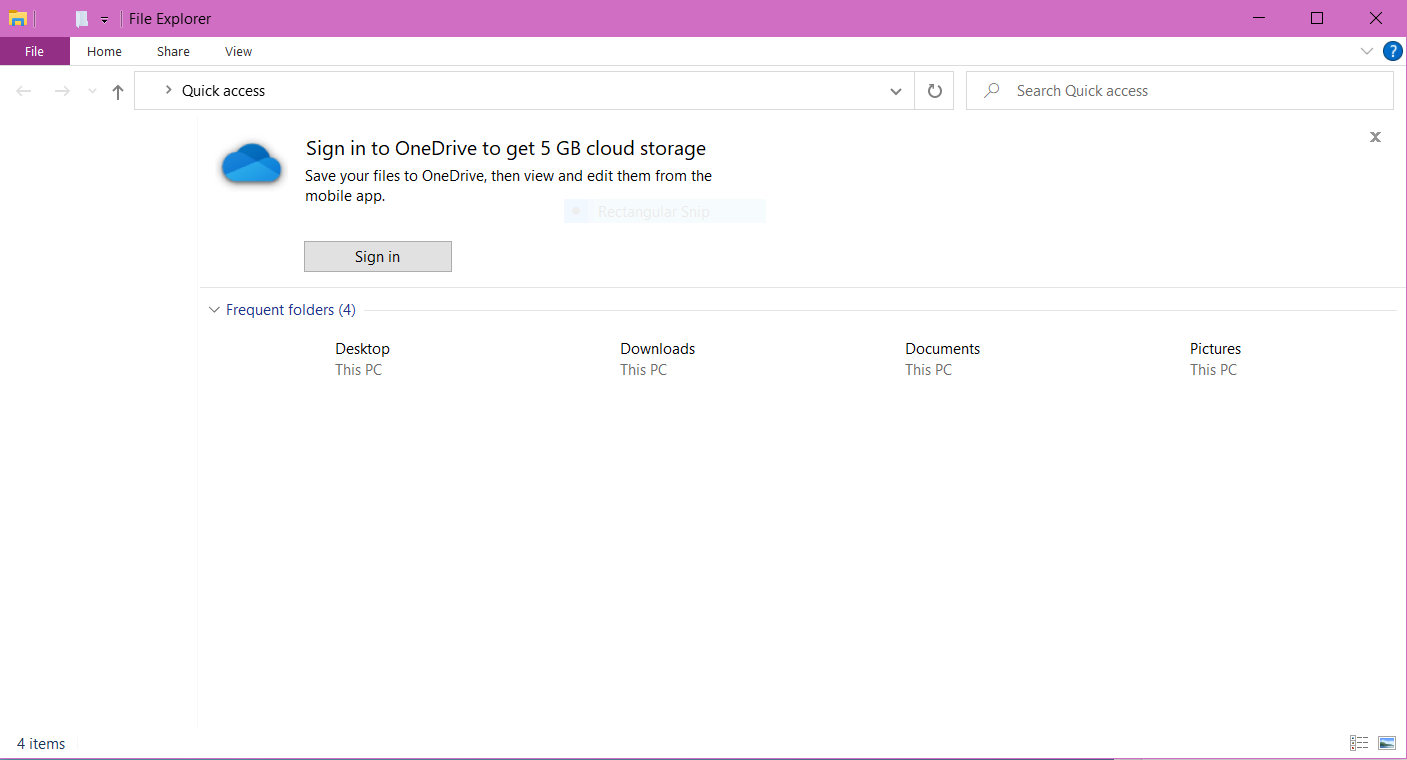Image resolution: width=1407 pixels, height=760 pixels.
Task: Click the Frequent folders (4) header
Action: [291, 310]
